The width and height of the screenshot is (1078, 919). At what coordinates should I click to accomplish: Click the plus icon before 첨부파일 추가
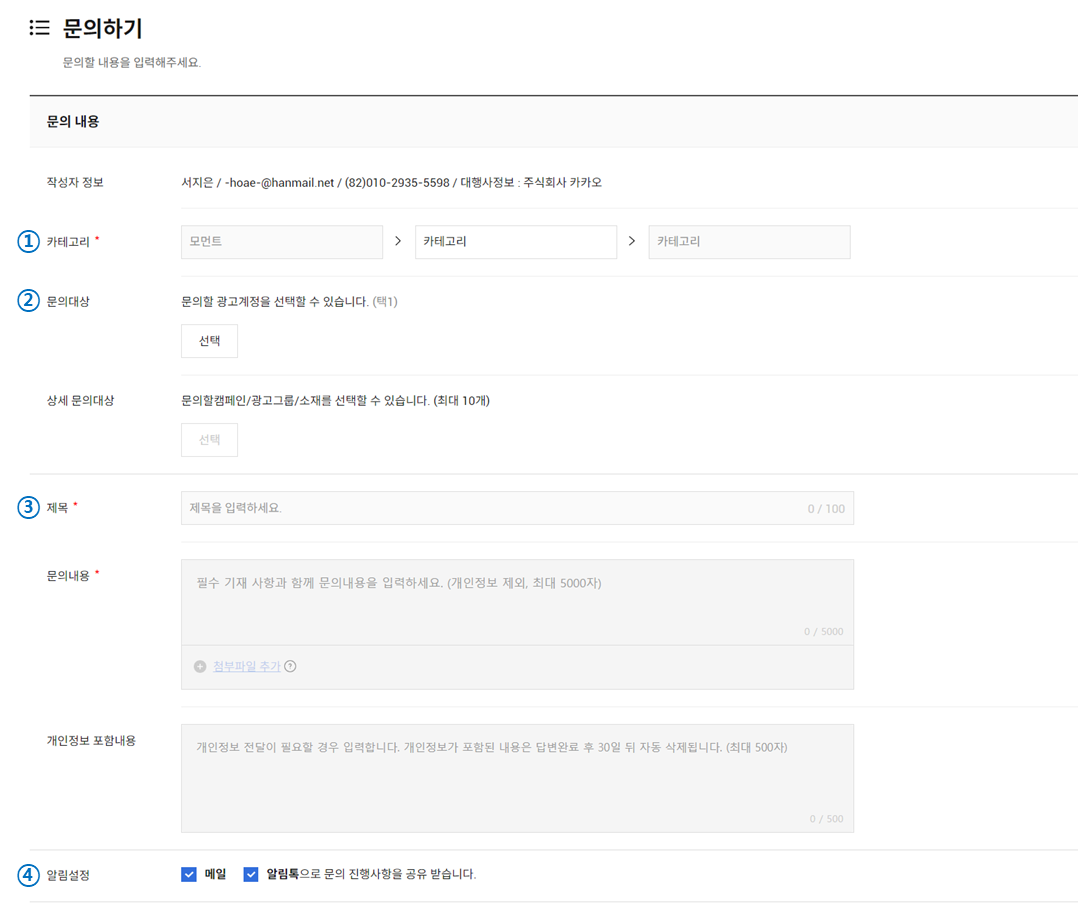200,667
